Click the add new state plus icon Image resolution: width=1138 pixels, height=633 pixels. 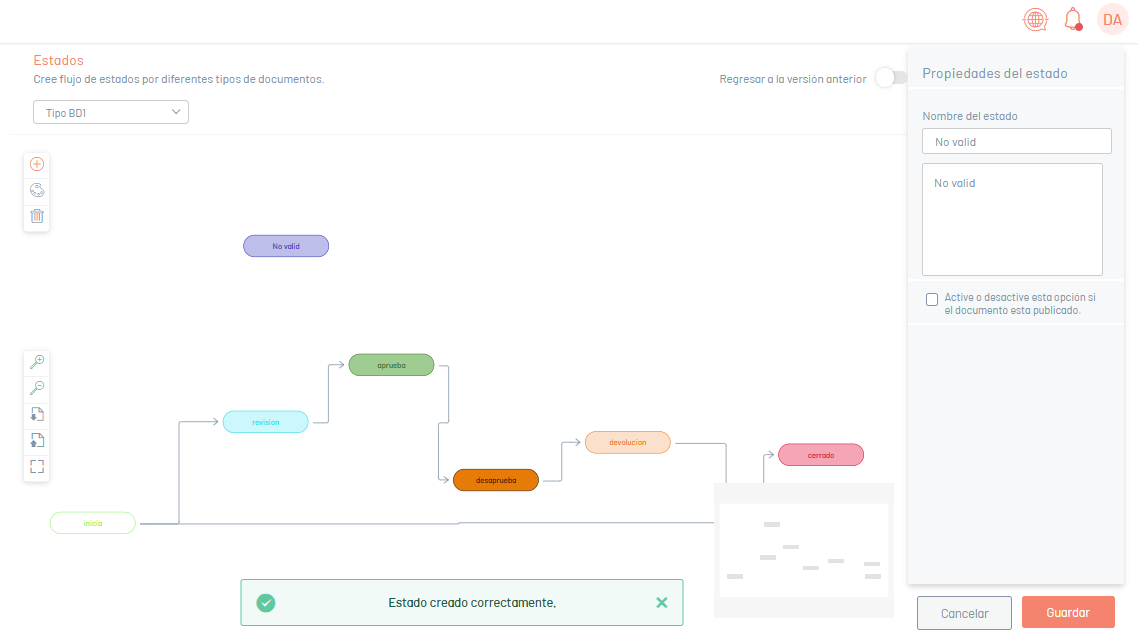pyautogui.click(x=37, y=164)
